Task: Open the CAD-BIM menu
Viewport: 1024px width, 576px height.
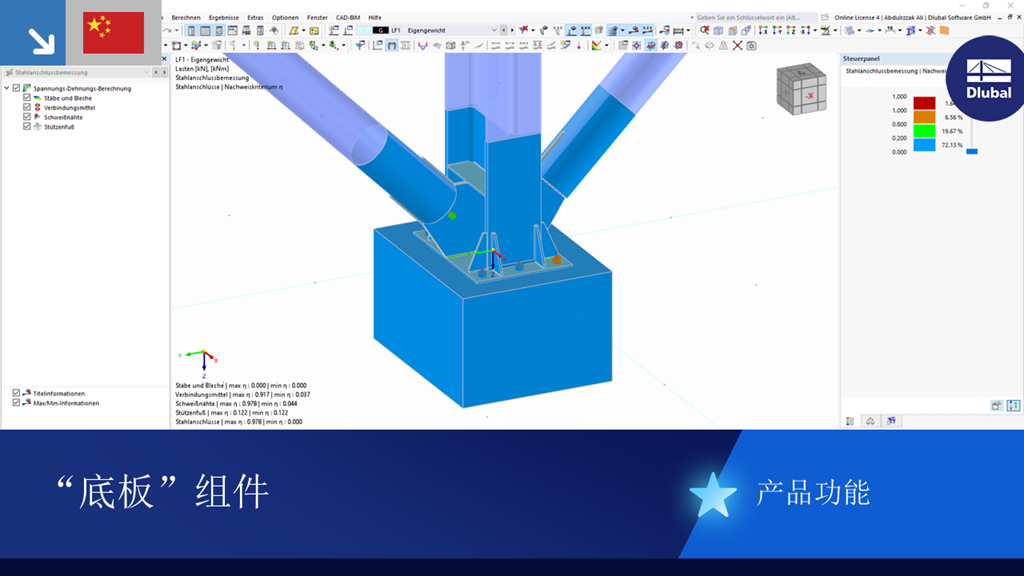Action: click(347, 18)
